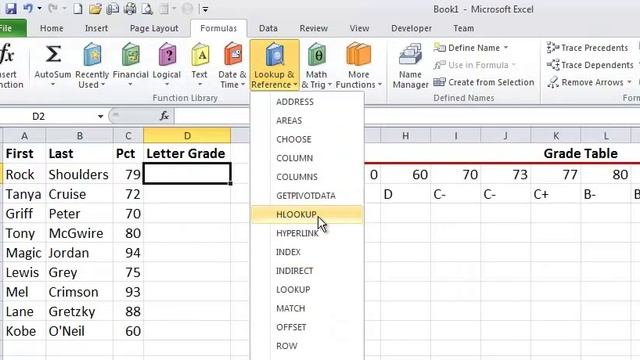Open the Name Box dropdown arrow

100,117
